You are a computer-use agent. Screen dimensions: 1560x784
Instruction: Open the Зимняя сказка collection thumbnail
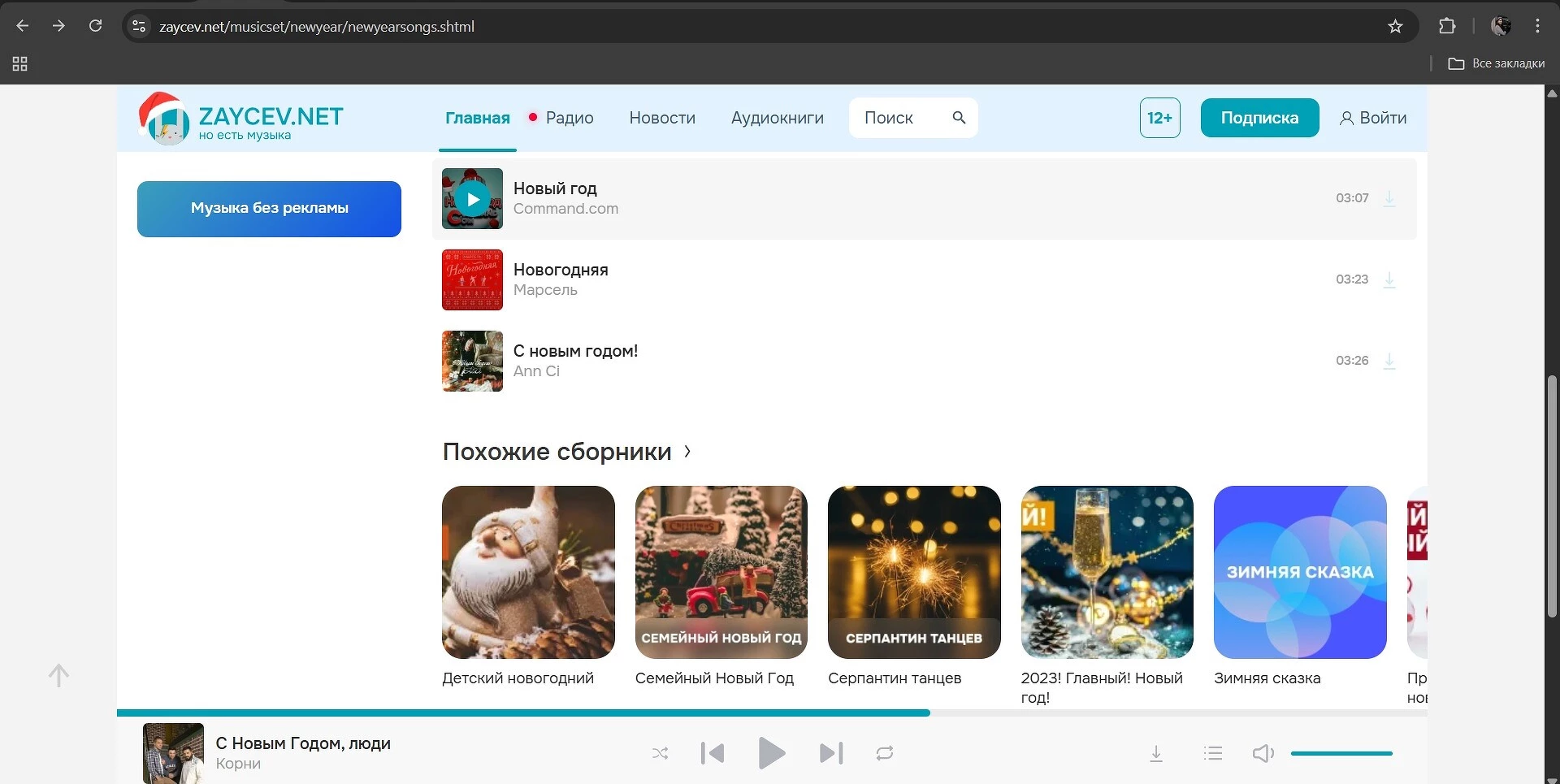1299,572
